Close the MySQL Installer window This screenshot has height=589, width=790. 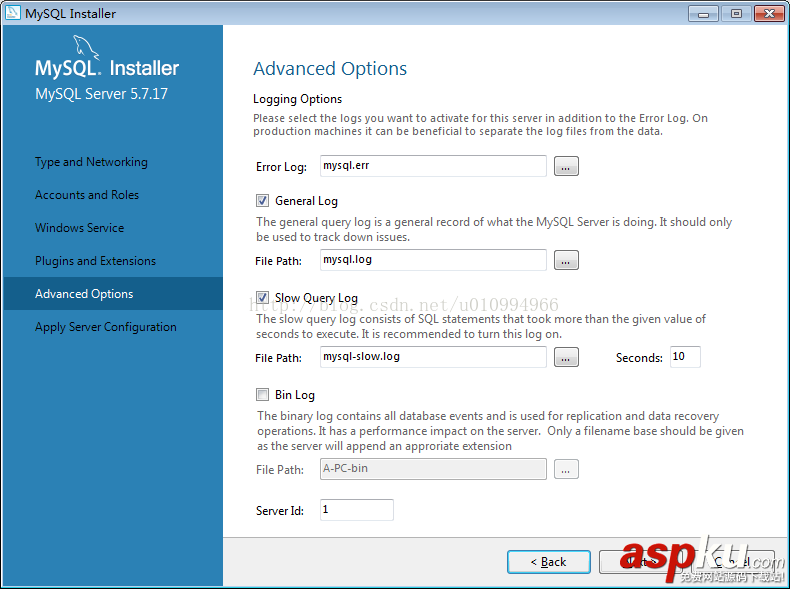click(769, 14)
